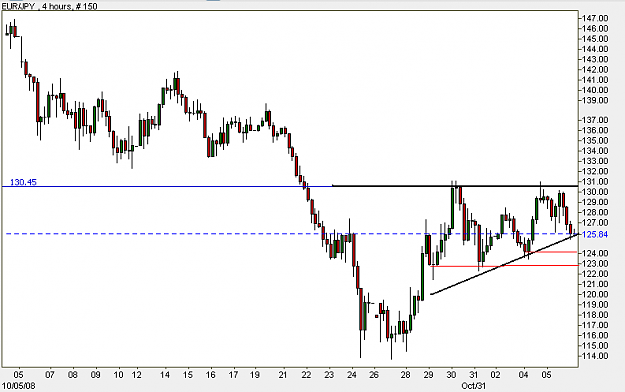The width and height of the screenshot is (625, 392).
Task: Click the 145.00 price axis label
Action: pos(596,39)
